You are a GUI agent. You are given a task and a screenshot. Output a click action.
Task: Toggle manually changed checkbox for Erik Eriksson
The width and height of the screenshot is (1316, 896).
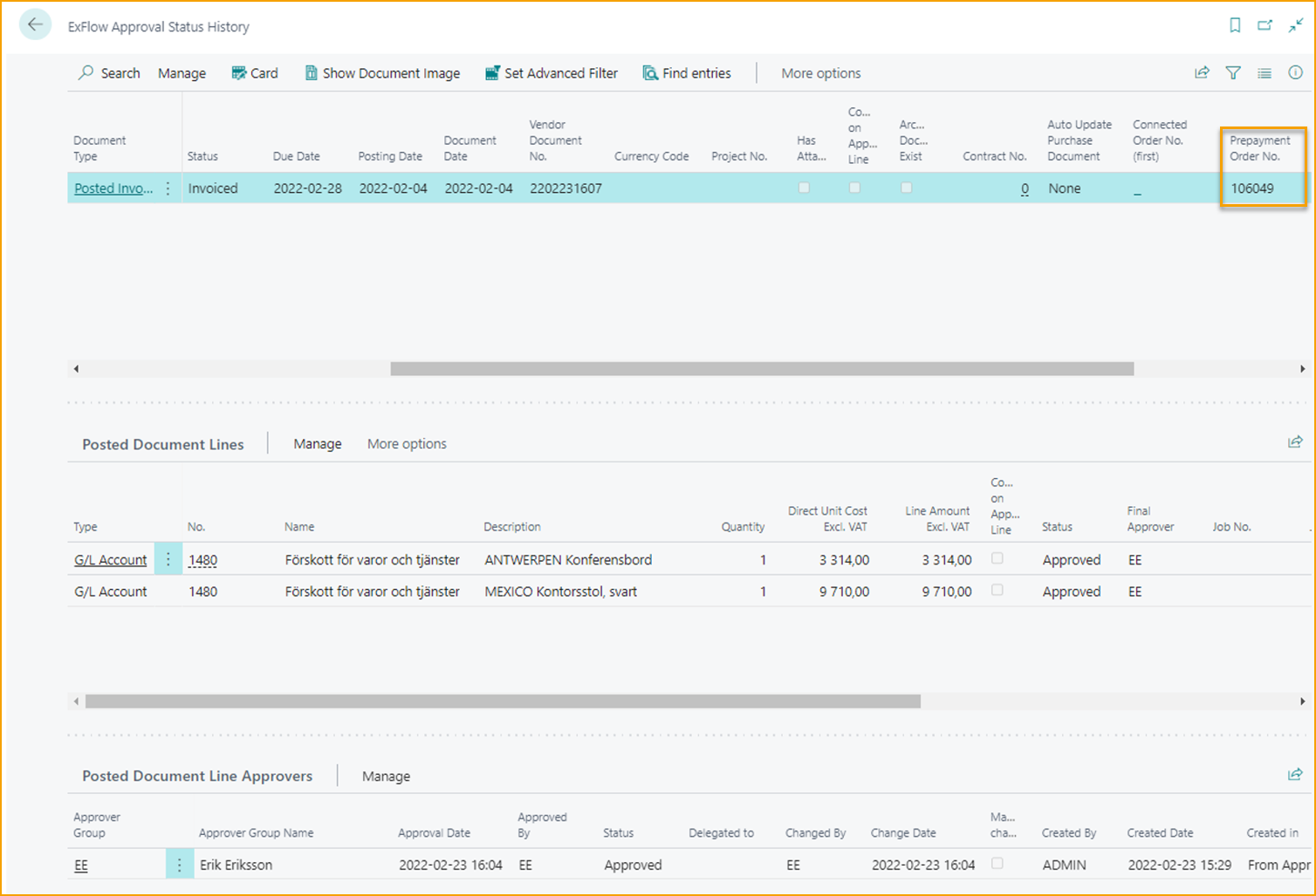[997, 864]
